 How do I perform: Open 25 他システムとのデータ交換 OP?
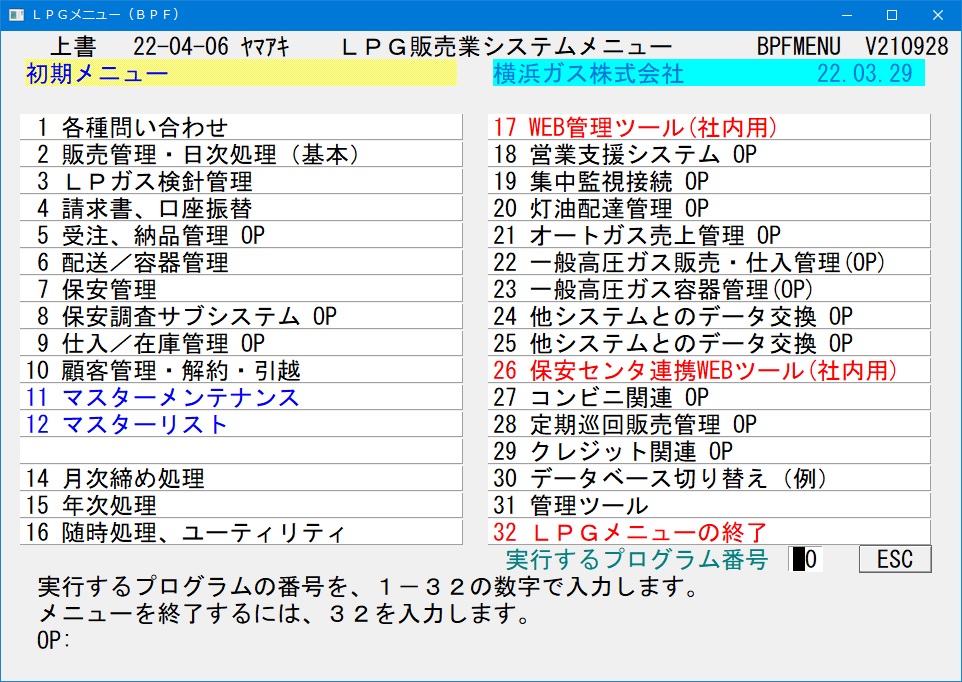pyautogui.click(x=709, y=343)
